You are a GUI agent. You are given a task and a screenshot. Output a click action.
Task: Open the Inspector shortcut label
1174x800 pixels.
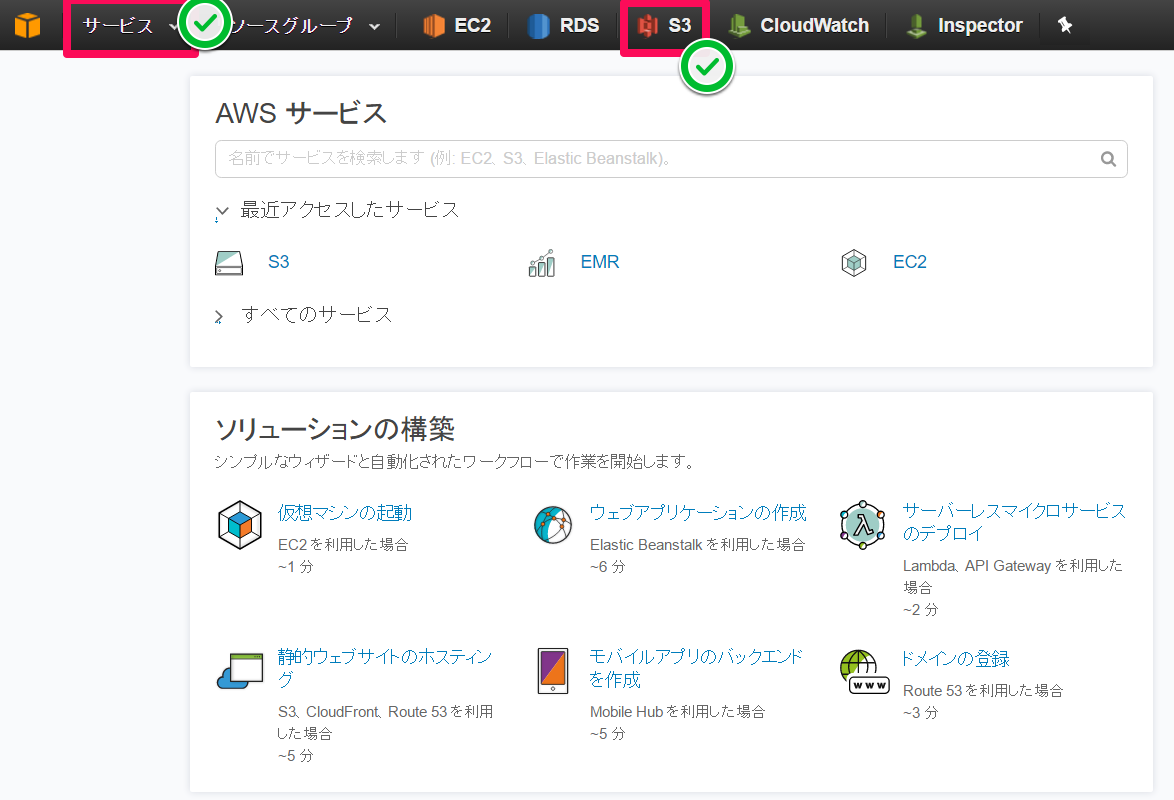point(980,25)
